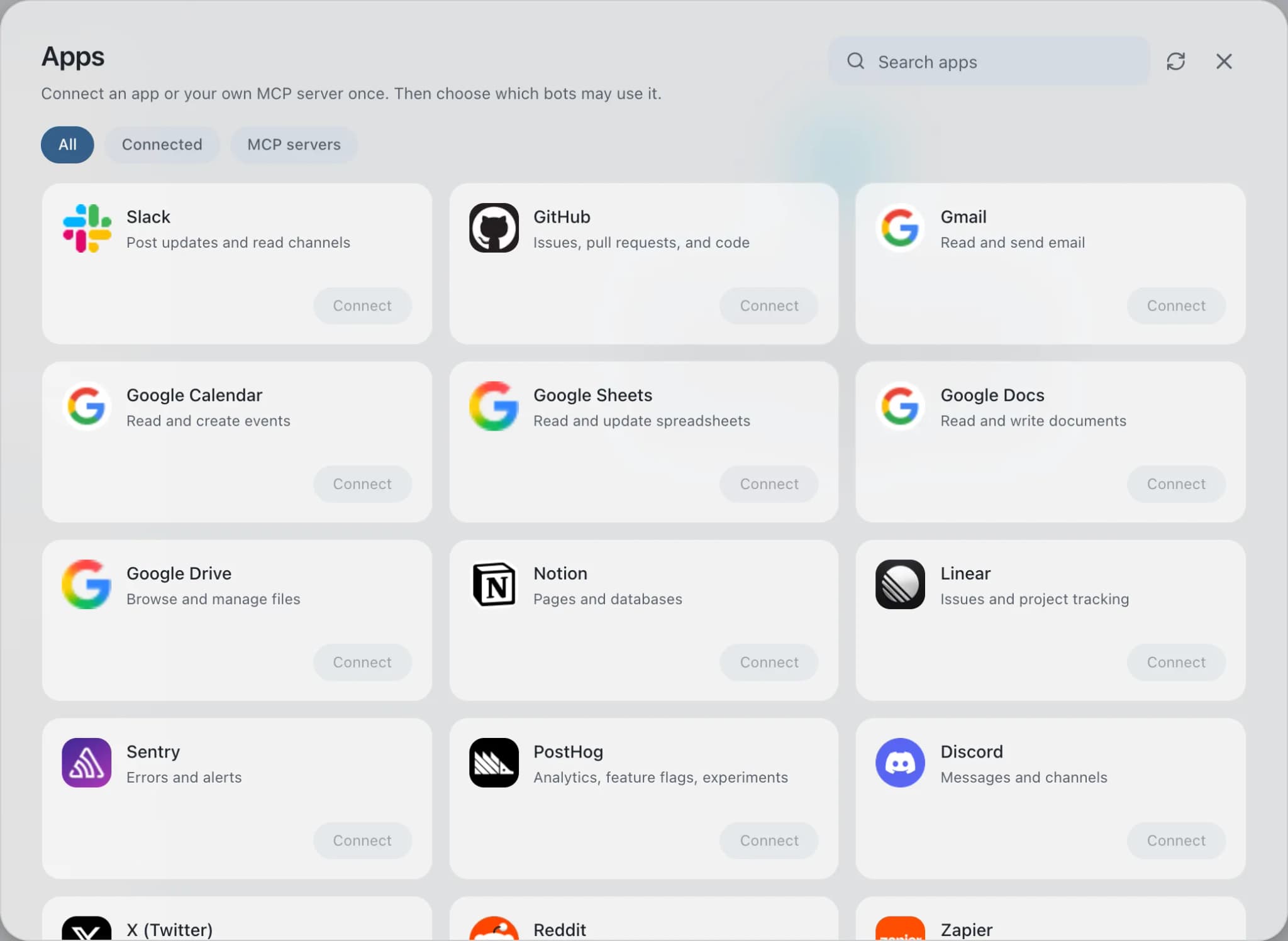The height and width of the screenshot is (941, 1288).
Task: Click 'Errors and alerts' description
Action: 184,778
